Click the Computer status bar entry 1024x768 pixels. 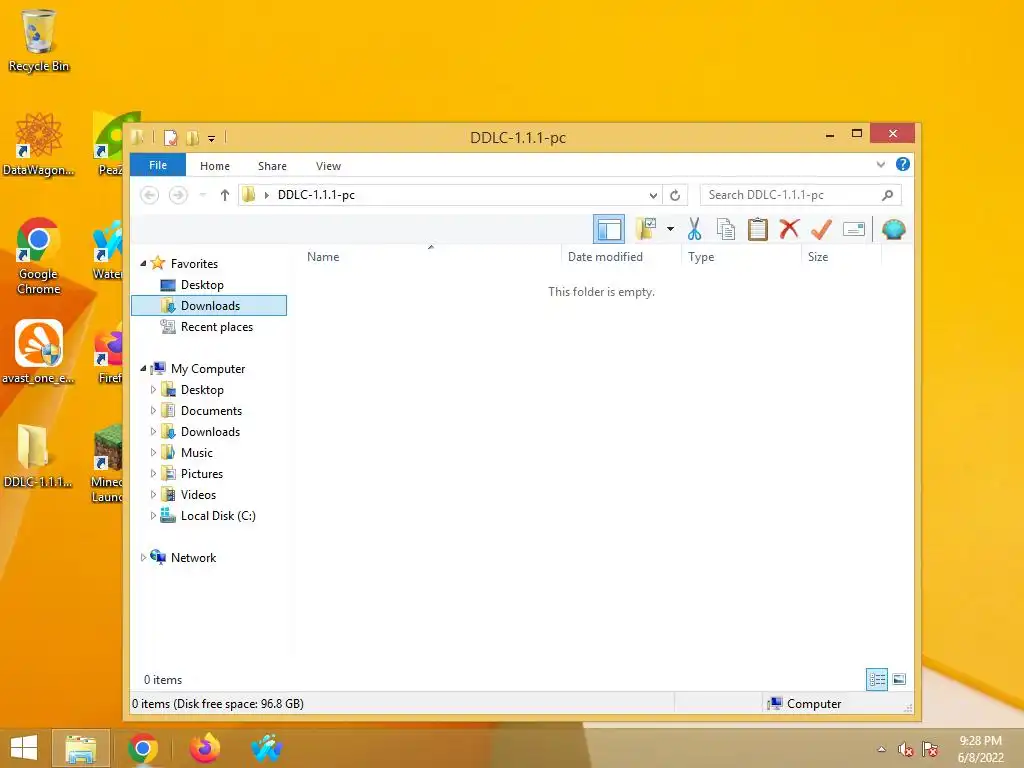(804, 703)
